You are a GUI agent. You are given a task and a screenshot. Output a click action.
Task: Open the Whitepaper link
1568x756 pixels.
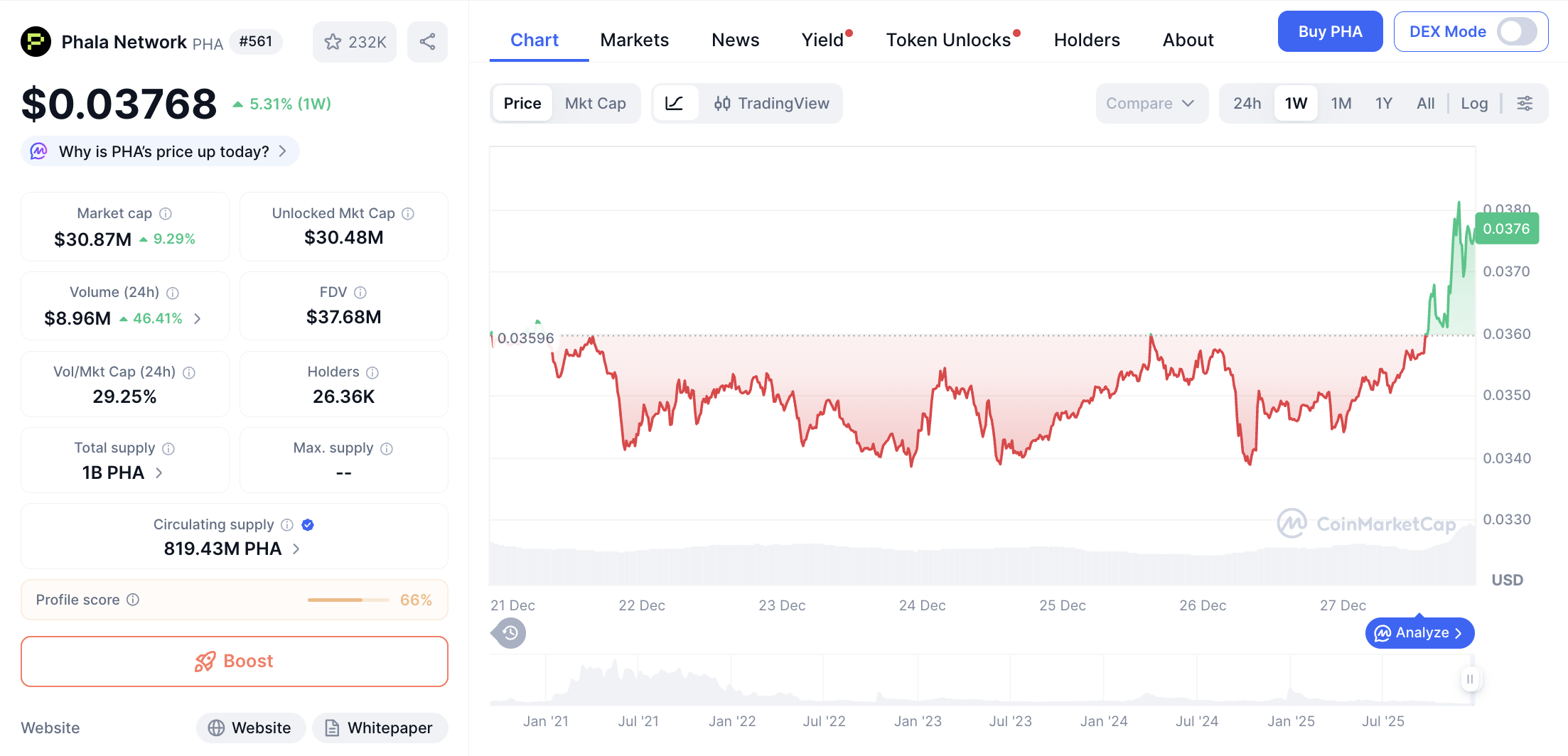point(380,728)
